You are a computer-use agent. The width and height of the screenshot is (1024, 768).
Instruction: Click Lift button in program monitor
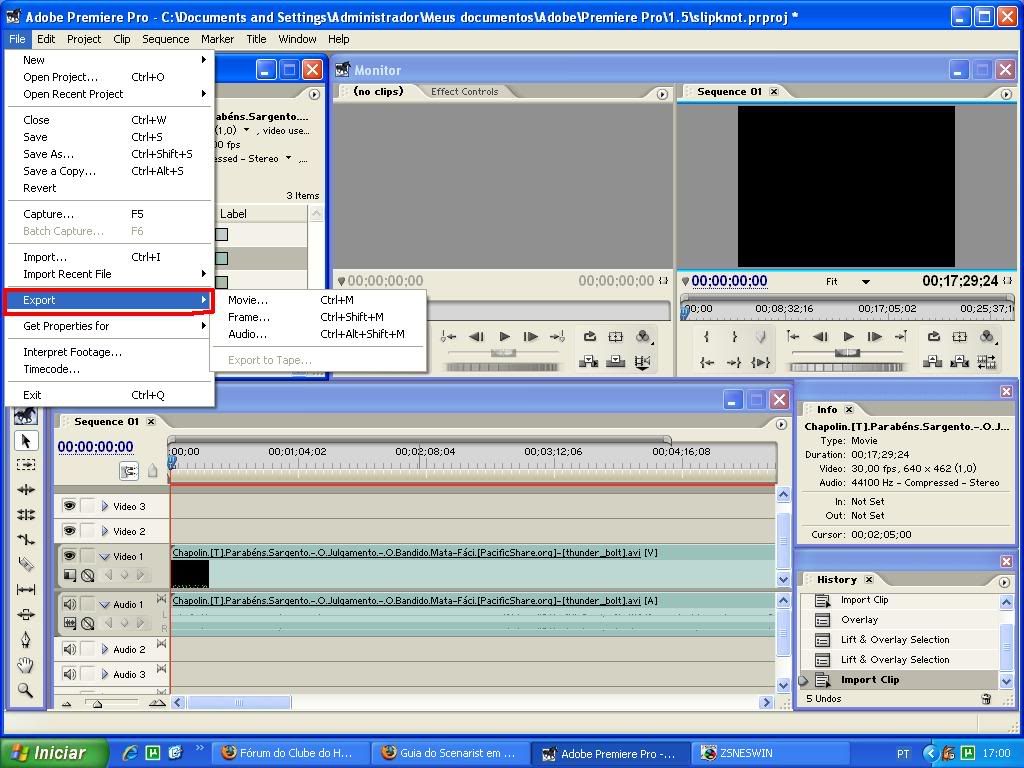point(932,361)
